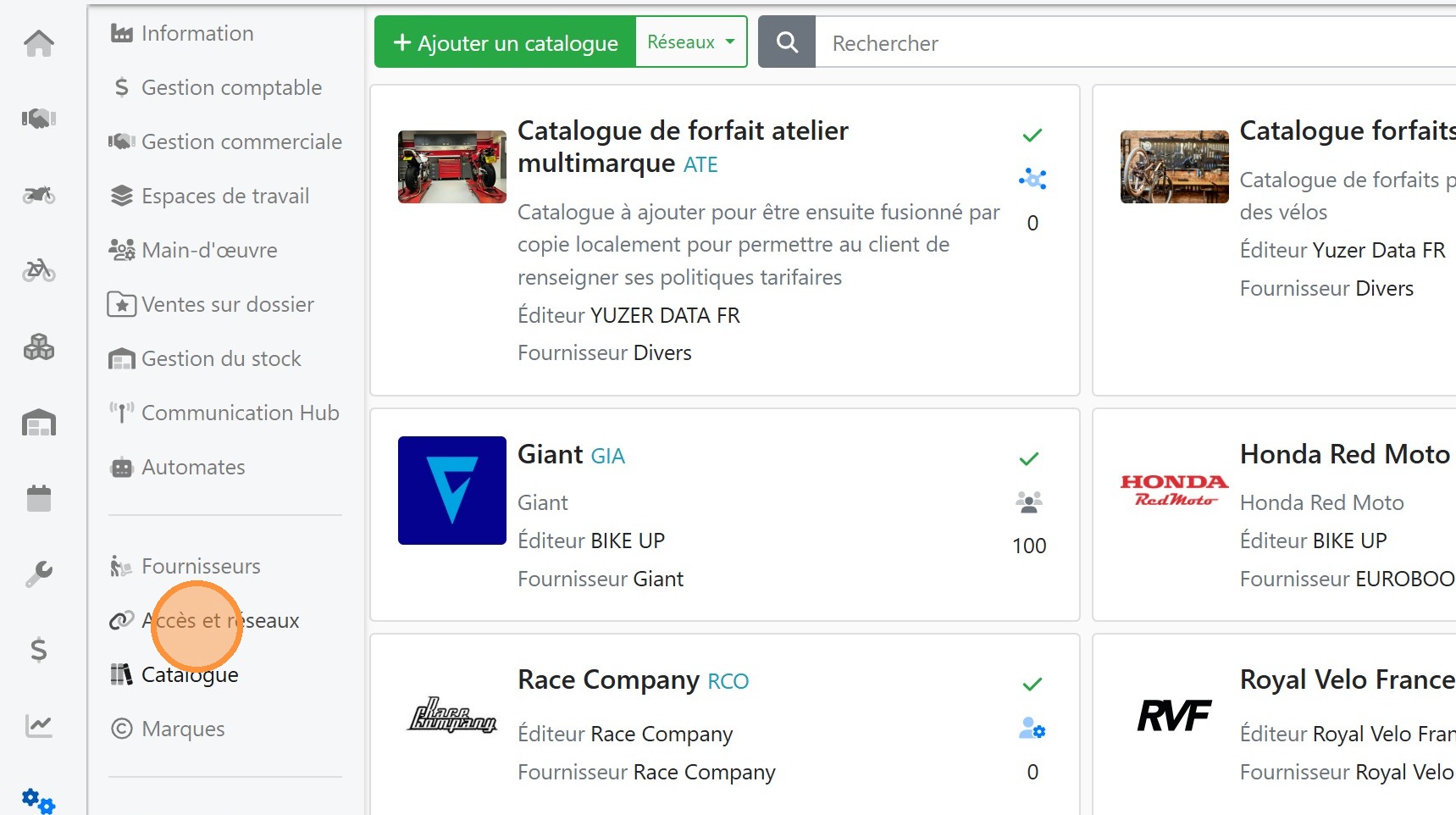
Task: Click the 'Éditeur YUZER DATA FR' text
Action: (x=628, y=315)
